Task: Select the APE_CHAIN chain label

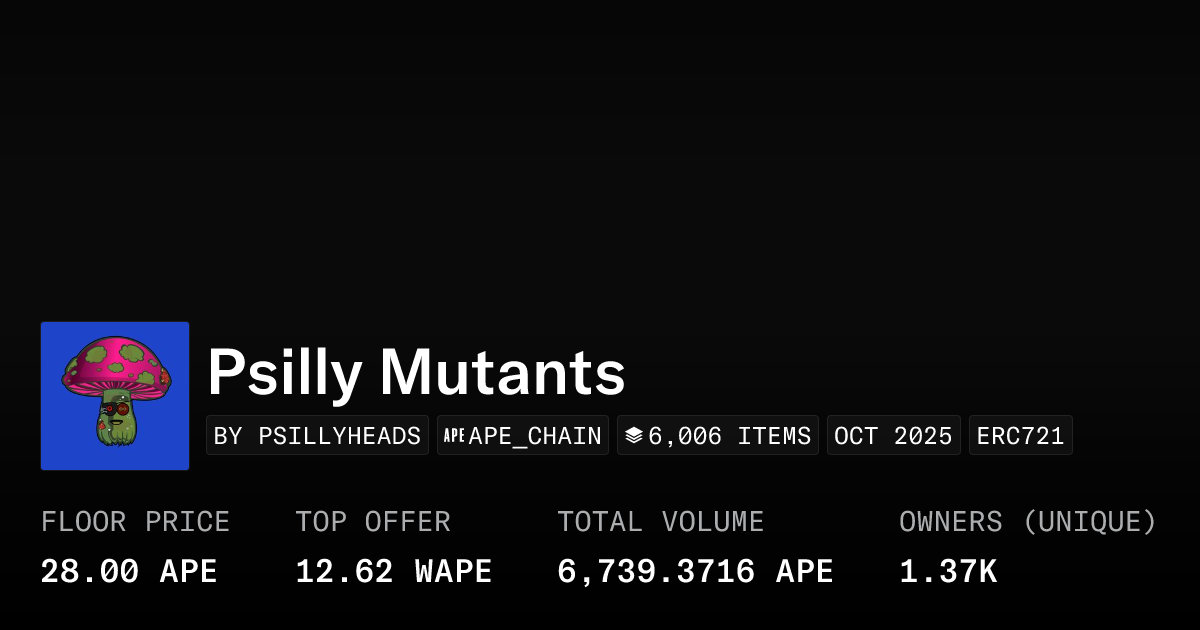Action: pyautogui.click(x=535, y=436)
